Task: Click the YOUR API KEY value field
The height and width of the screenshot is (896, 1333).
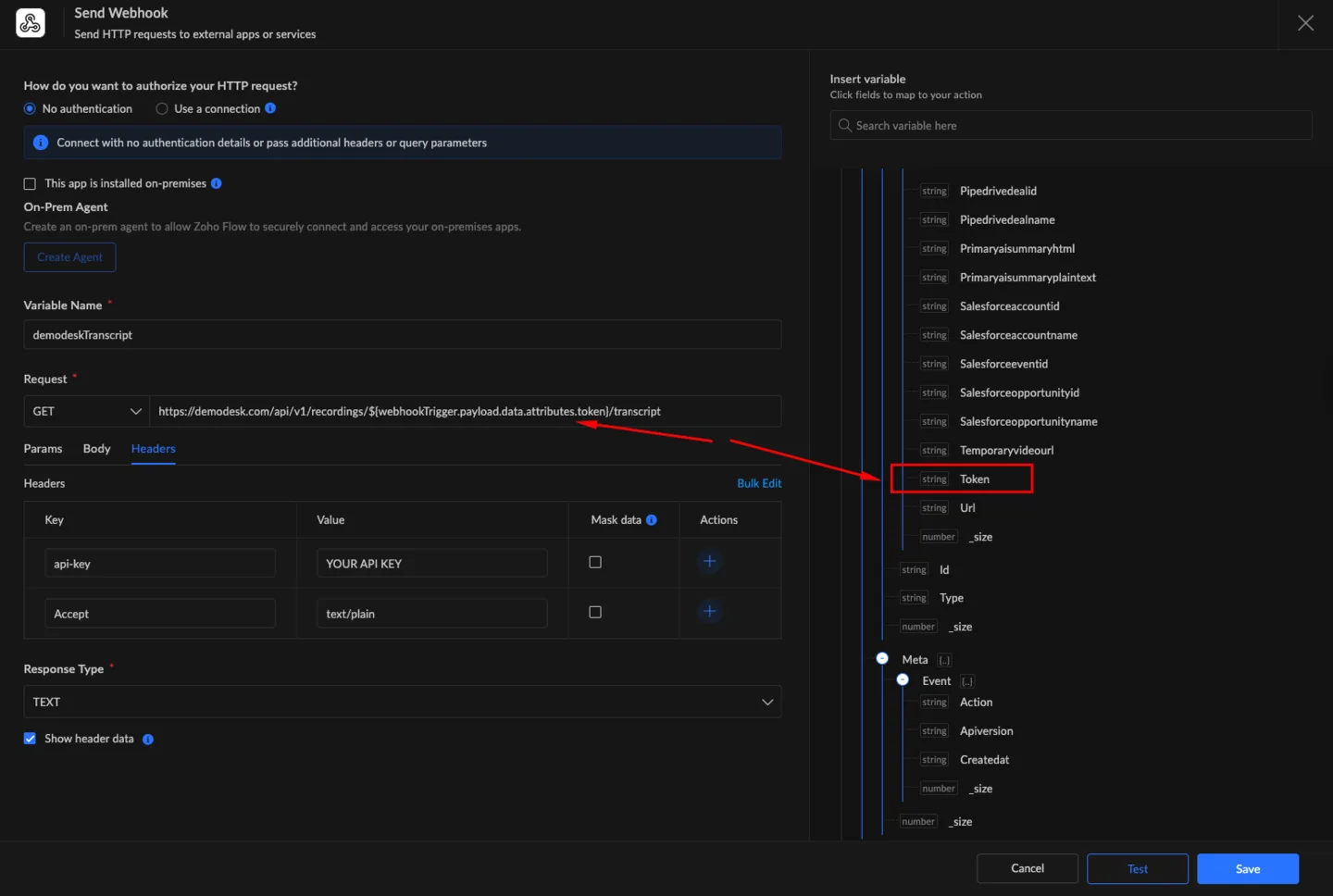Action: [x=432, y=563]
